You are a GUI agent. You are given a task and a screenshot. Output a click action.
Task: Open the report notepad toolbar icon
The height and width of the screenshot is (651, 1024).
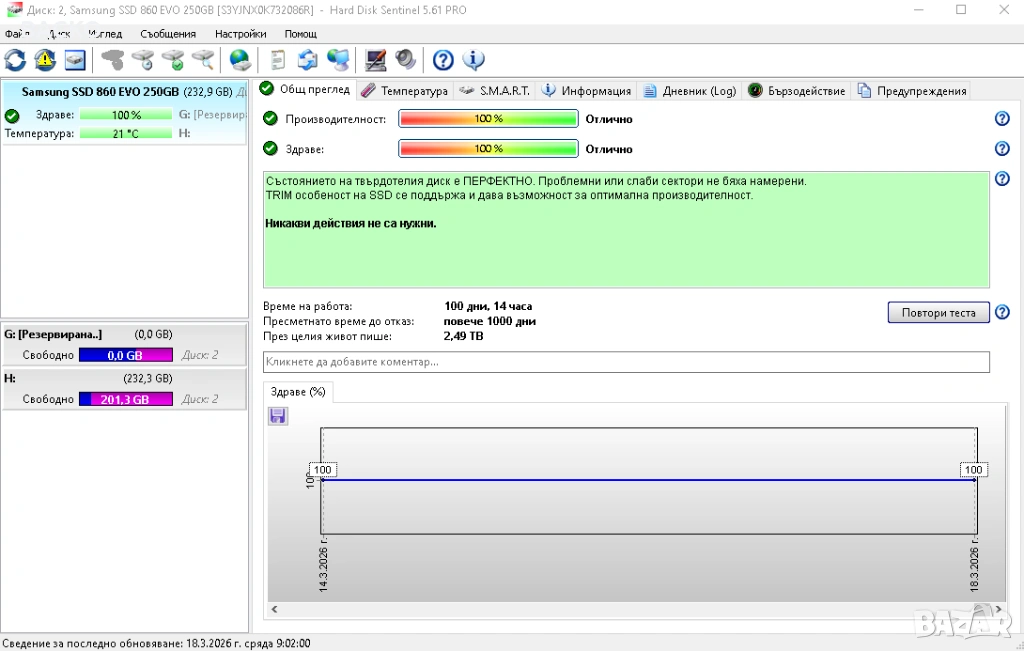pos(278,60)
